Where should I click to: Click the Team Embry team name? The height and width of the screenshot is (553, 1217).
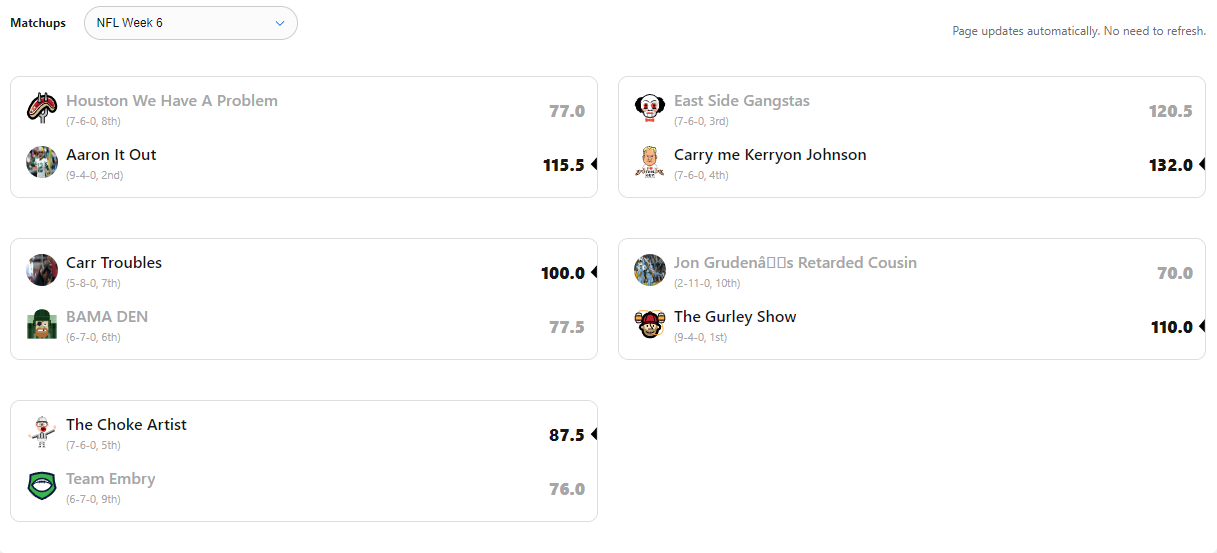(111, 479)
